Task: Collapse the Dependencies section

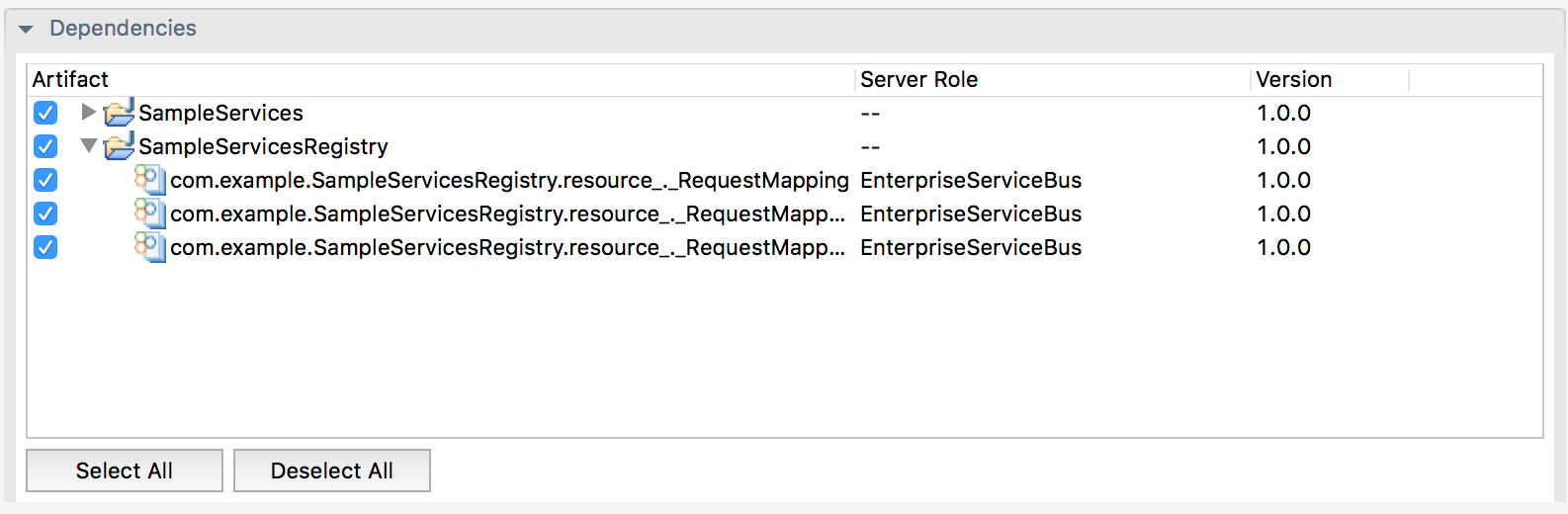Action: click(26, 30)
